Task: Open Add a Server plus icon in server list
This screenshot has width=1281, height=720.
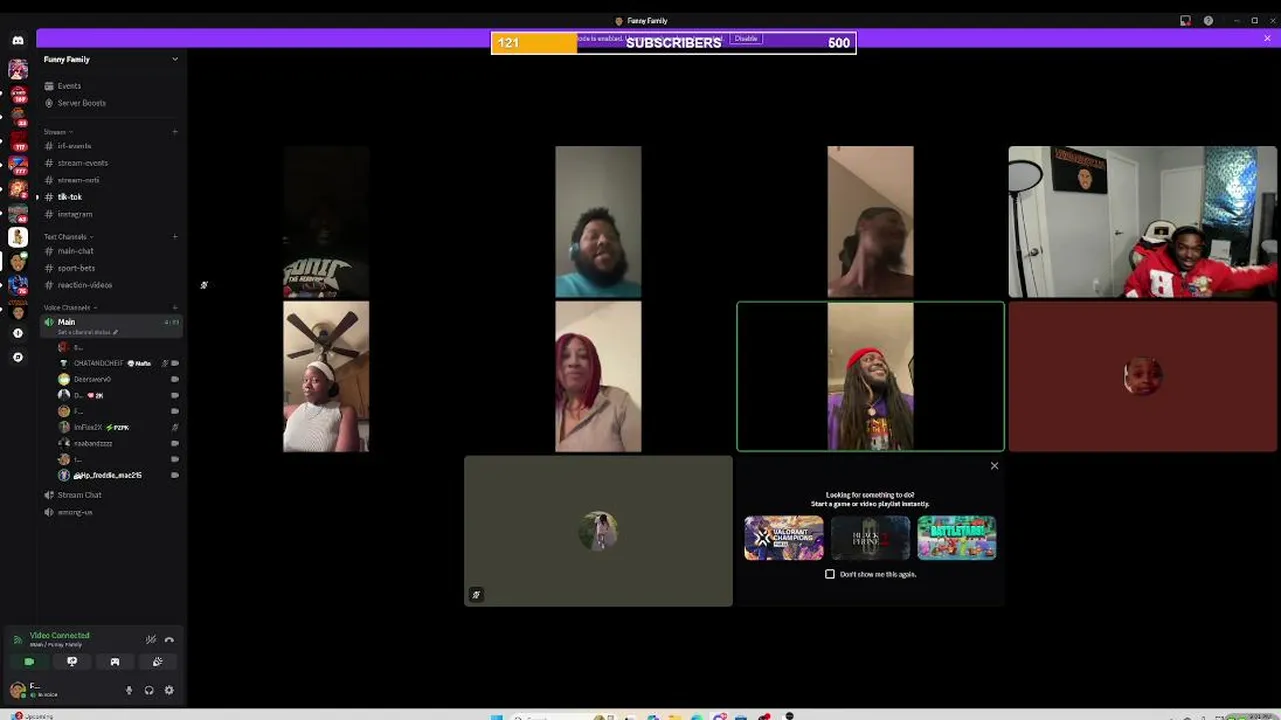Action: (17, 333)
